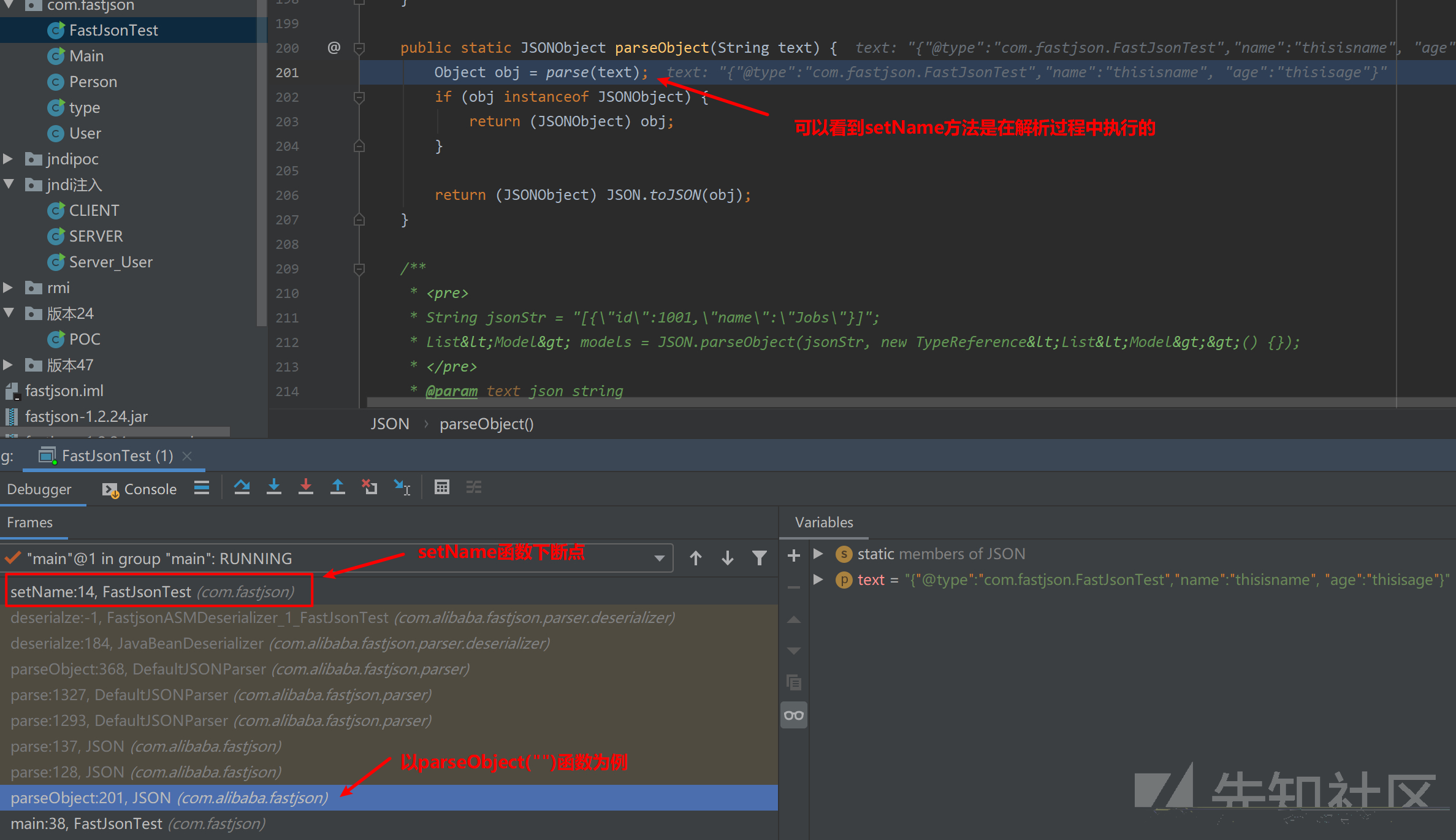
Task: Collapse the jndi注入 folder
Action: point(8,184)
